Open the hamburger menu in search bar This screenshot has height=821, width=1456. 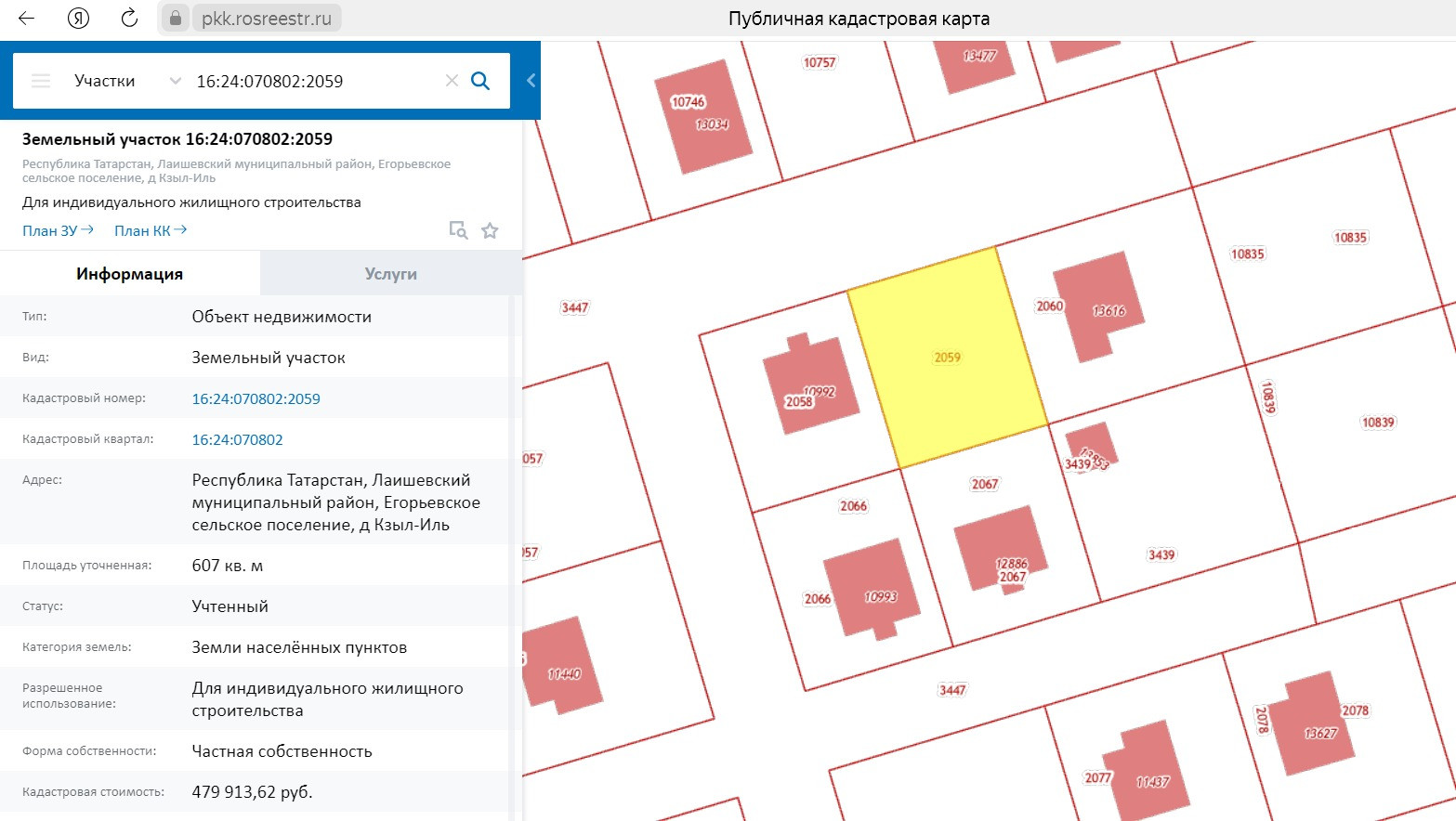[x=41, y=81]
